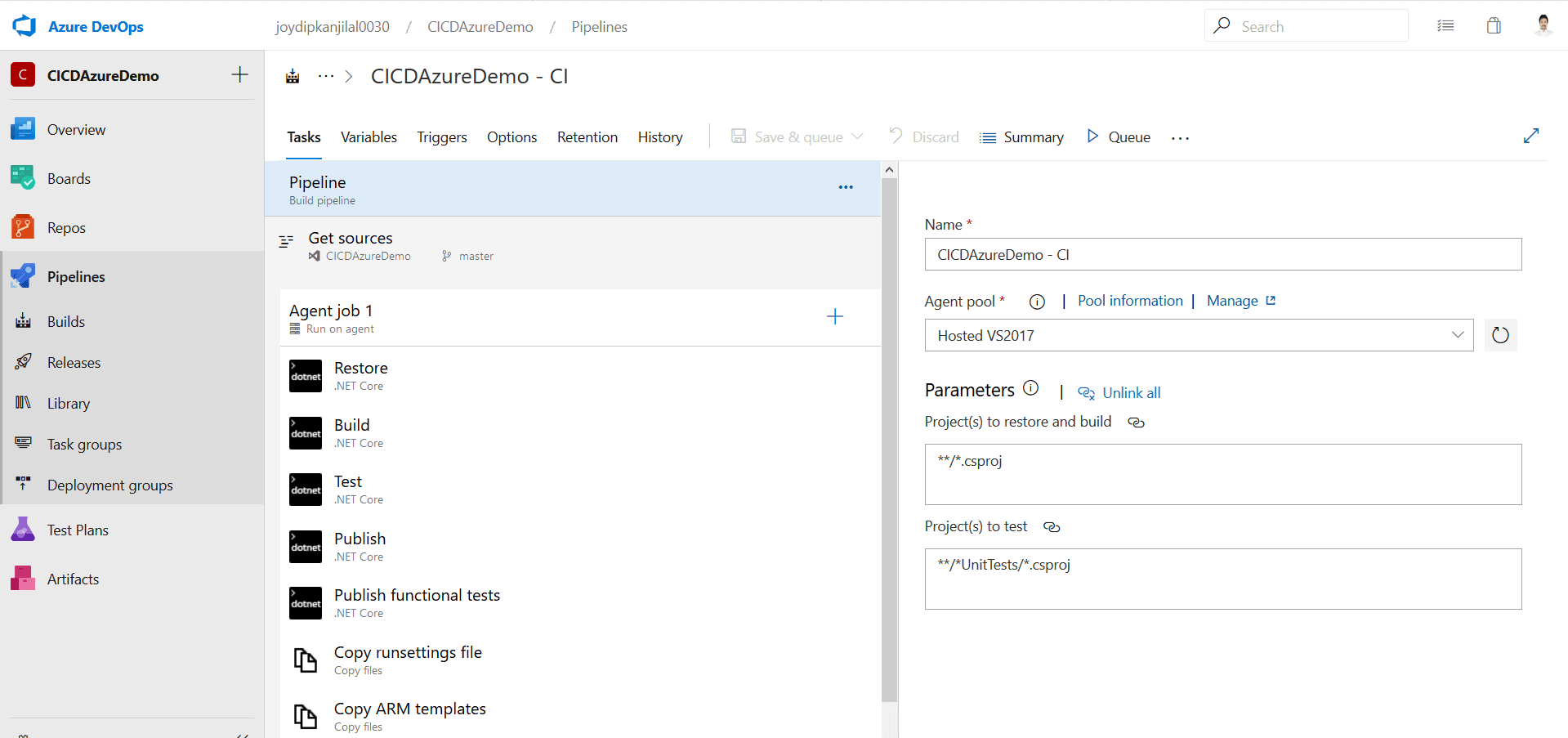Click the task list vertical scrollbar
This screenshot has width=1568, height=738.
[x=890, y=440]
